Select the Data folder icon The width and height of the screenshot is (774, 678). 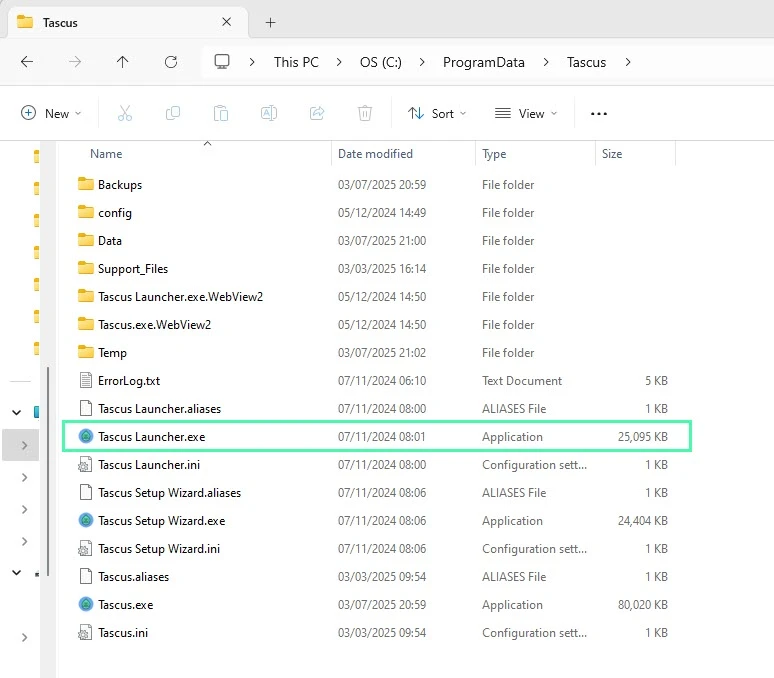[86, 240]
